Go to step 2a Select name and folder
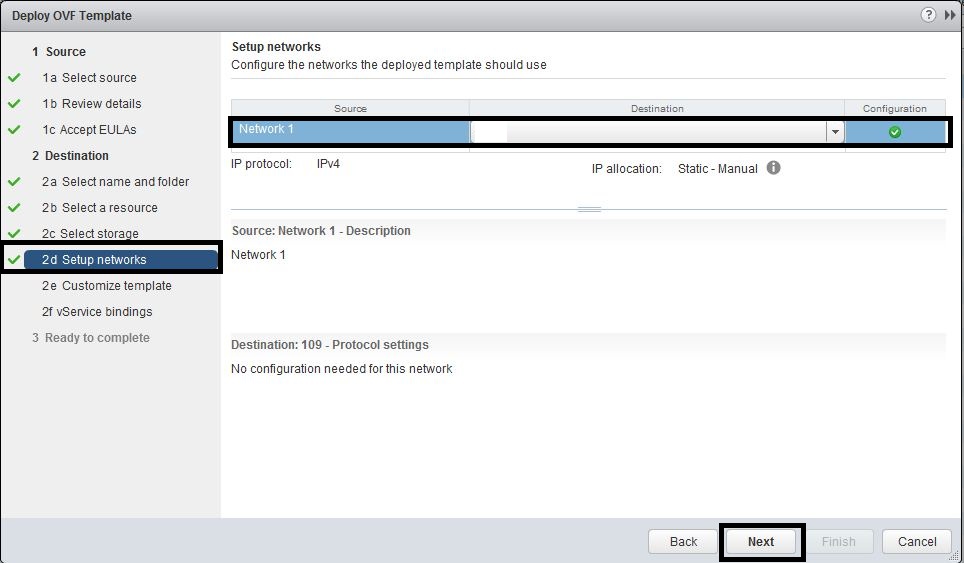The width and height of the screenshot is (964, 563). click(115, 182)
